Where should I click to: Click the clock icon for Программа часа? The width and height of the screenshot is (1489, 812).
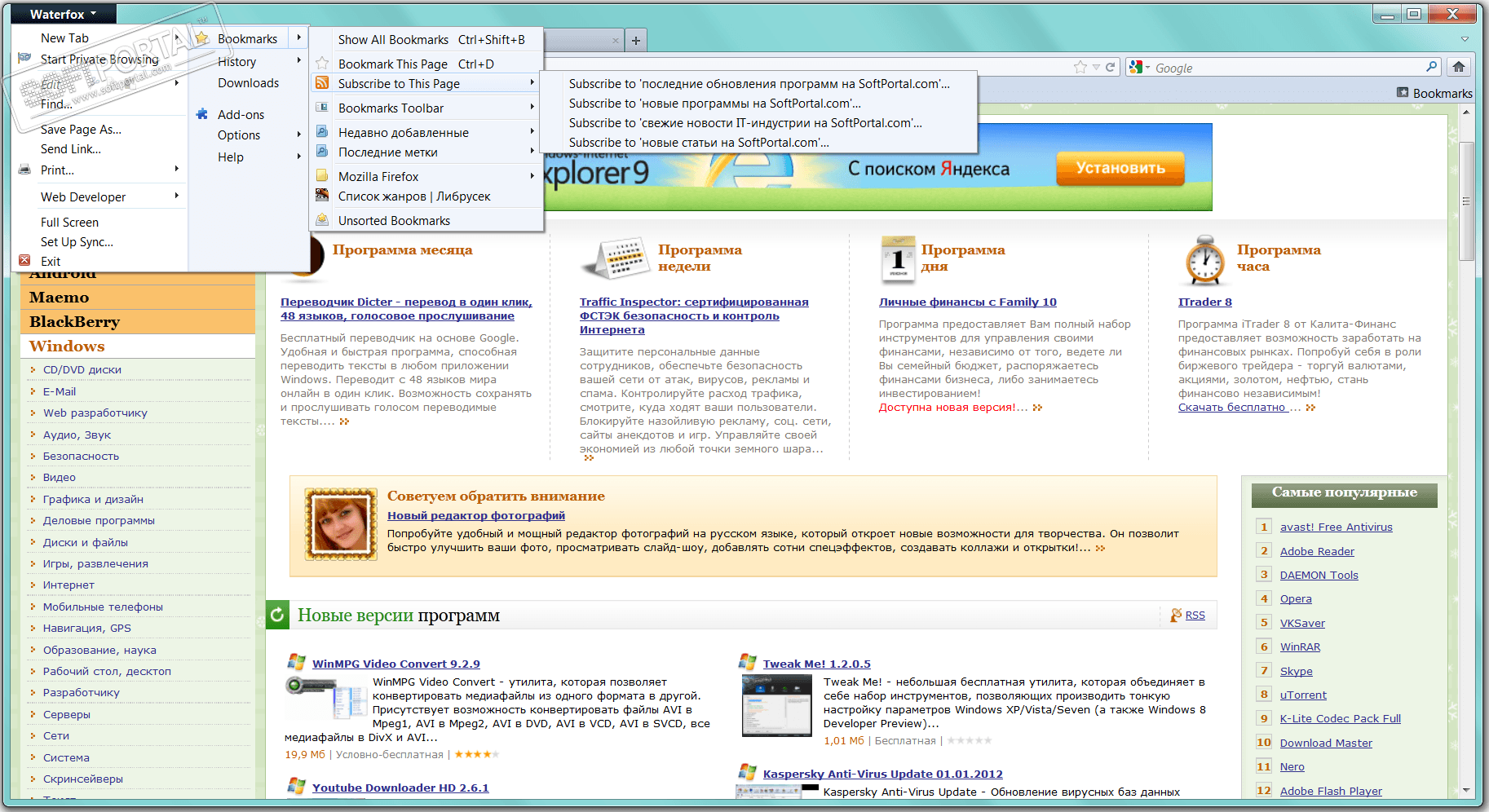[x=1204, y=261]
